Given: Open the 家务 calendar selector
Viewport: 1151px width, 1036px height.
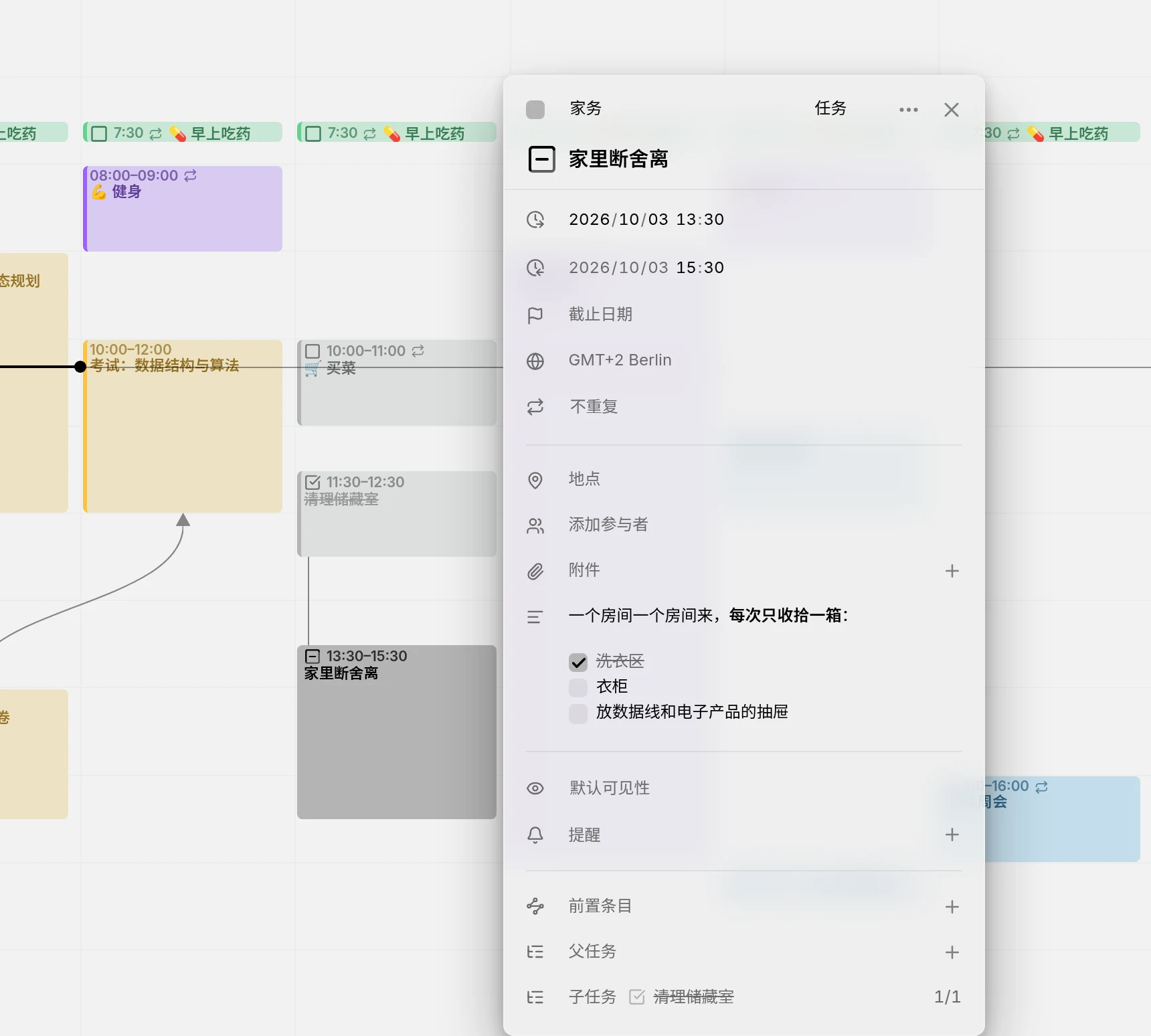Looking at the screenshot, I should 586,108.
